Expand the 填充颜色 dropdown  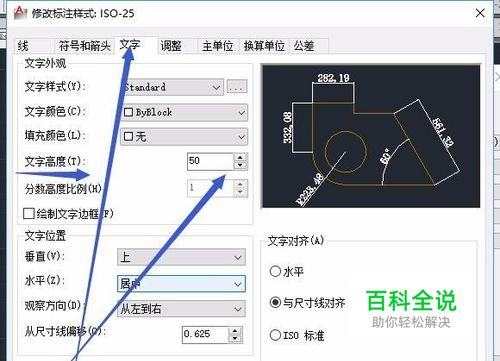[x=184, y=137]
